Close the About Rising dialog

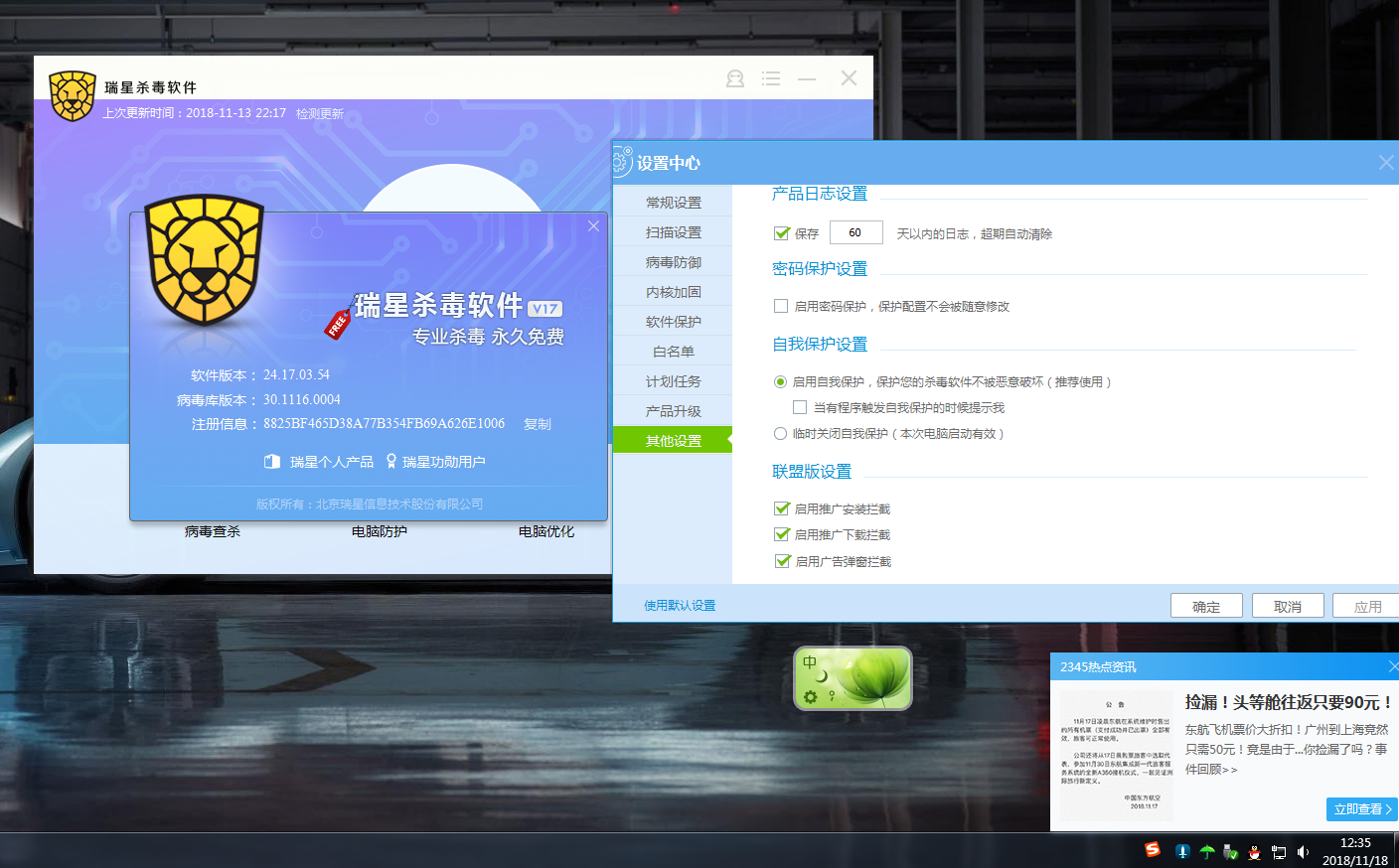(593, 226)
